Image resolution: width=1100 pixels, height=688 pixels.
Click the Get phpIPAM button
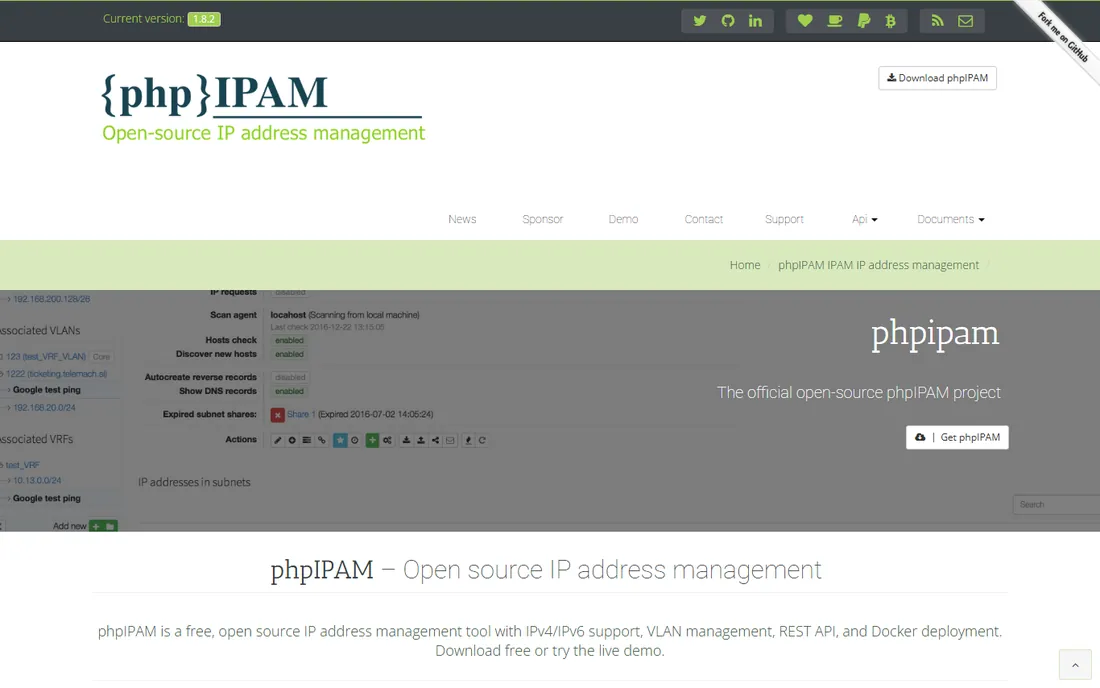[957, 437]
